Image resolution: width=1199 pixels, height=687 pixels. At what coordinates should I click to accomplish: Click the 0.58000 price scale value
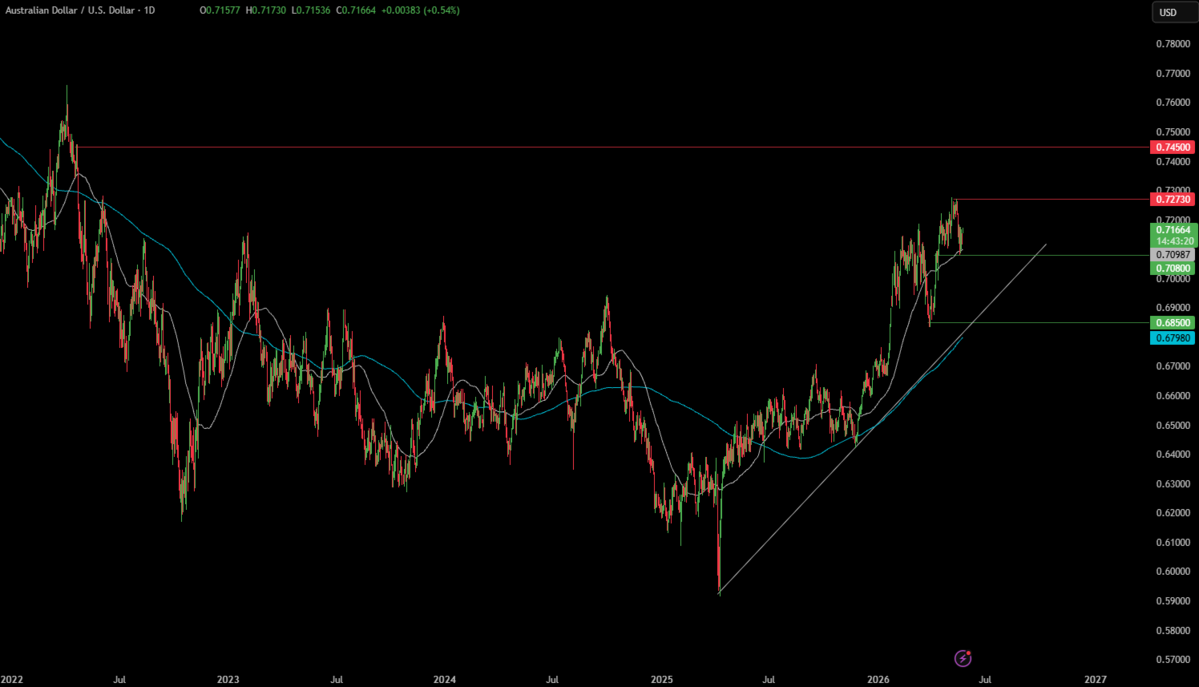[1173, 630]
